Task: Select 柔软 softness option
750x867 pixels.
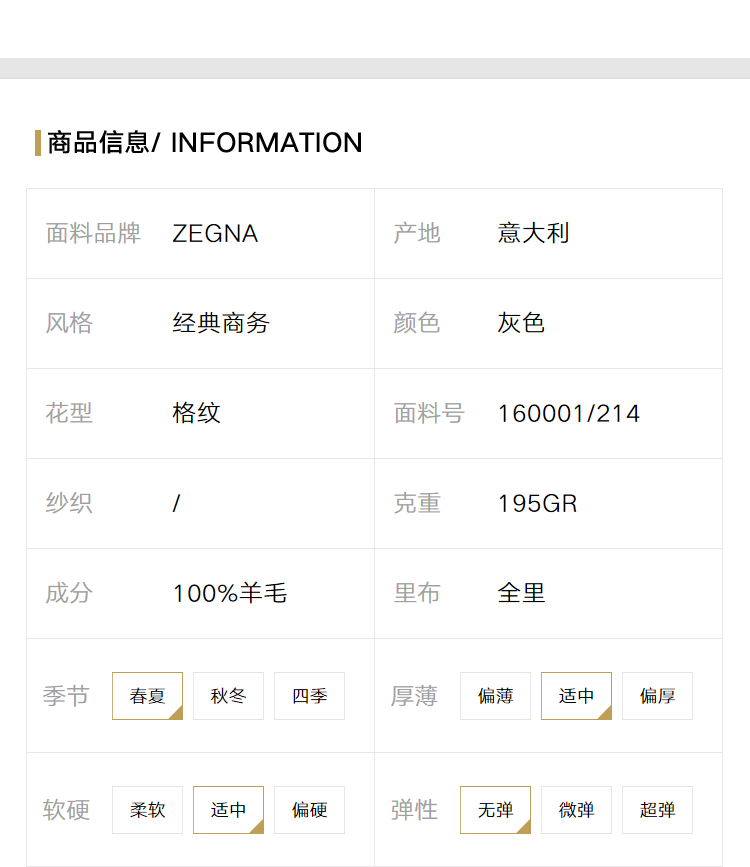Action: pyautogui.click(x=147, y=809)
